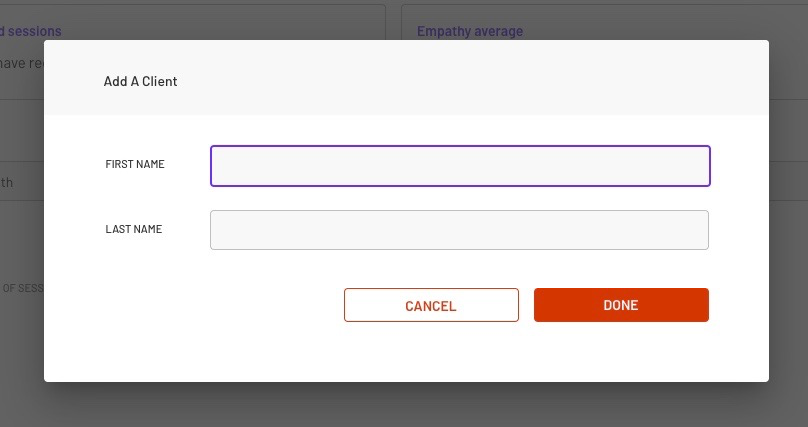Click the Last Name input field
Viewport: 808px width, 427px height.
tap(459, 230)
